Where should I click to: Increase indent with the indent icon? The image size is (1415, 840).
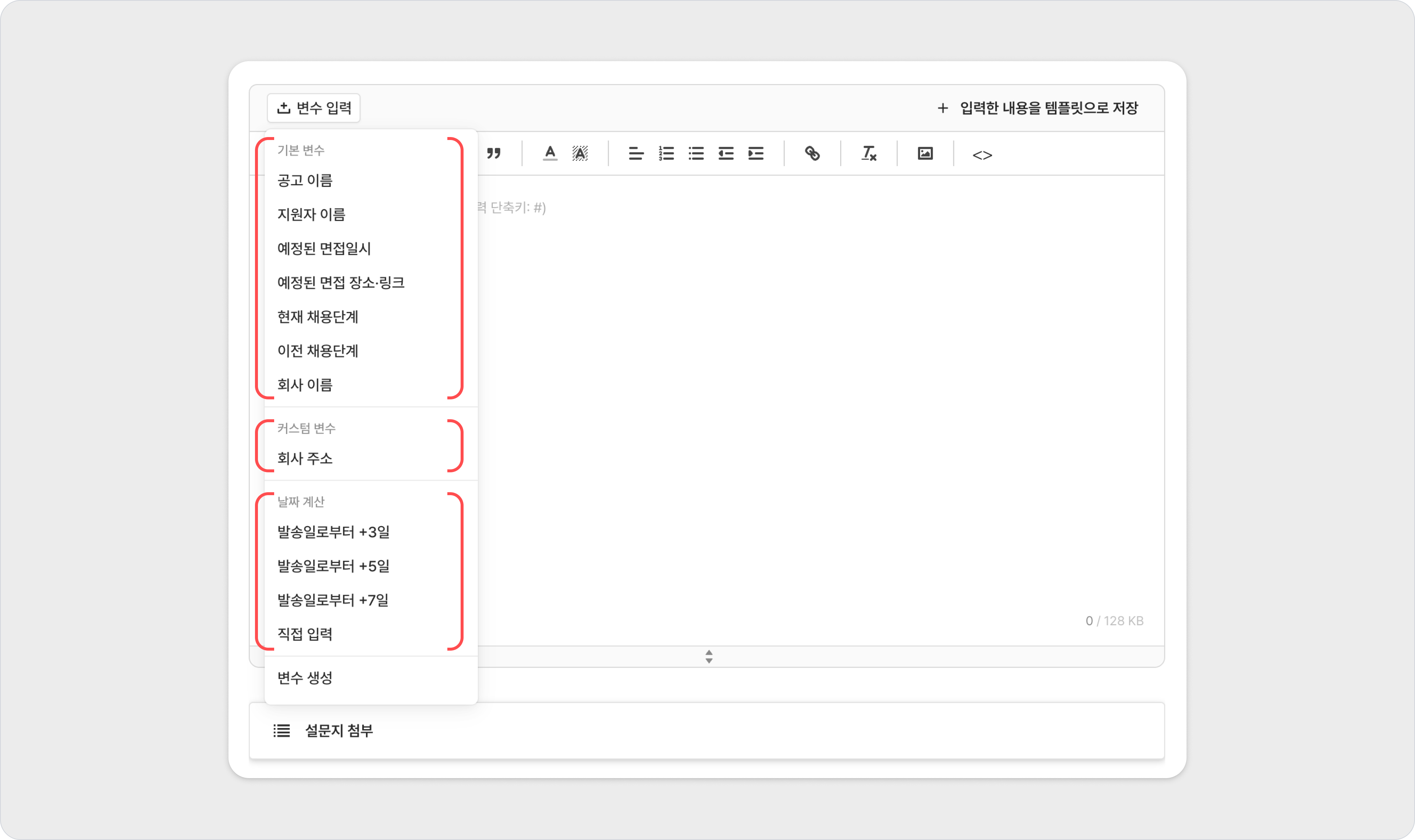pos(756,153)
